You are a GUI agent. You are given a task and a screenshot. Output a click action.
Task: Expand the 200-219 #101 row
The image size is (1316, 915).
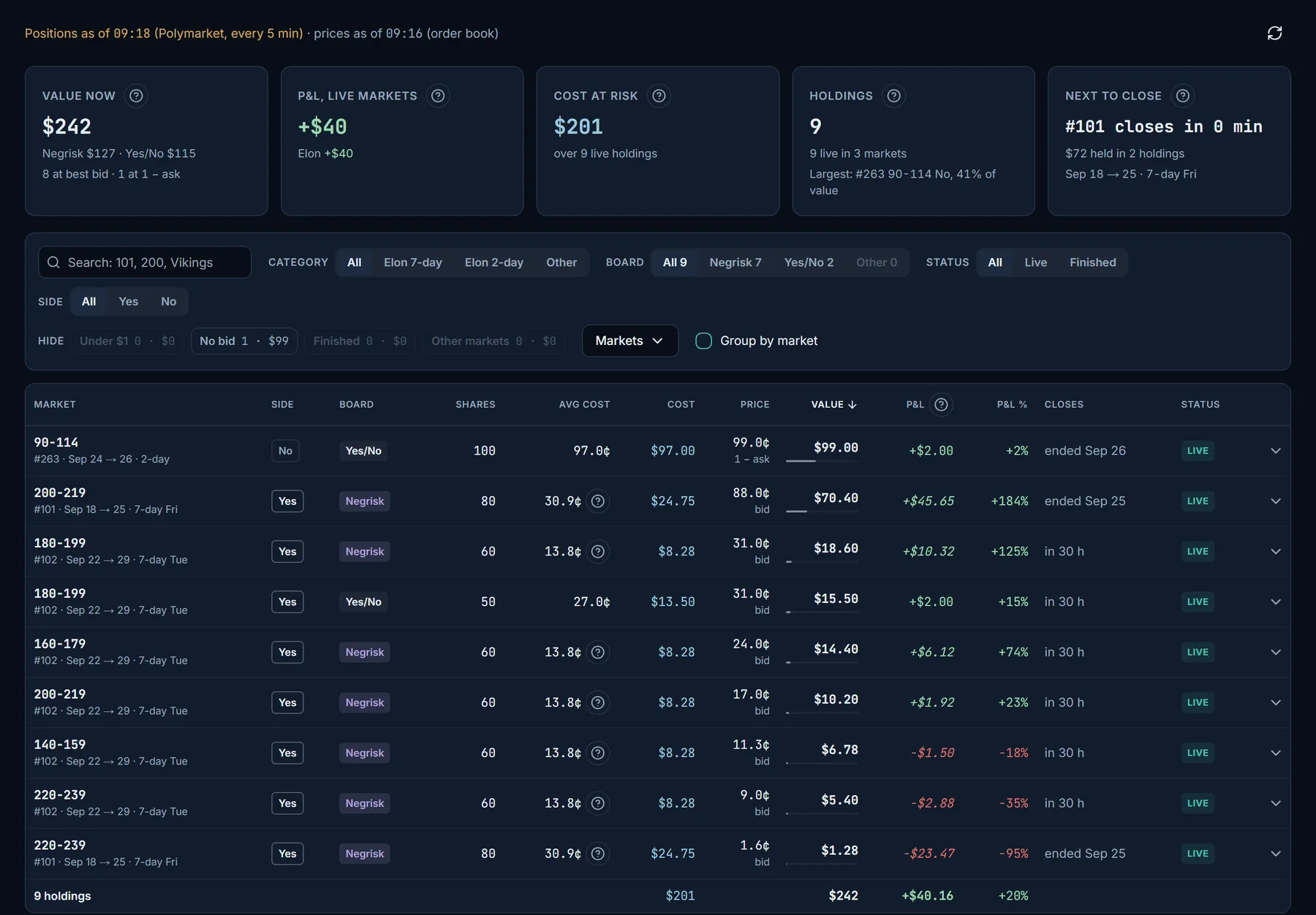1276,501
